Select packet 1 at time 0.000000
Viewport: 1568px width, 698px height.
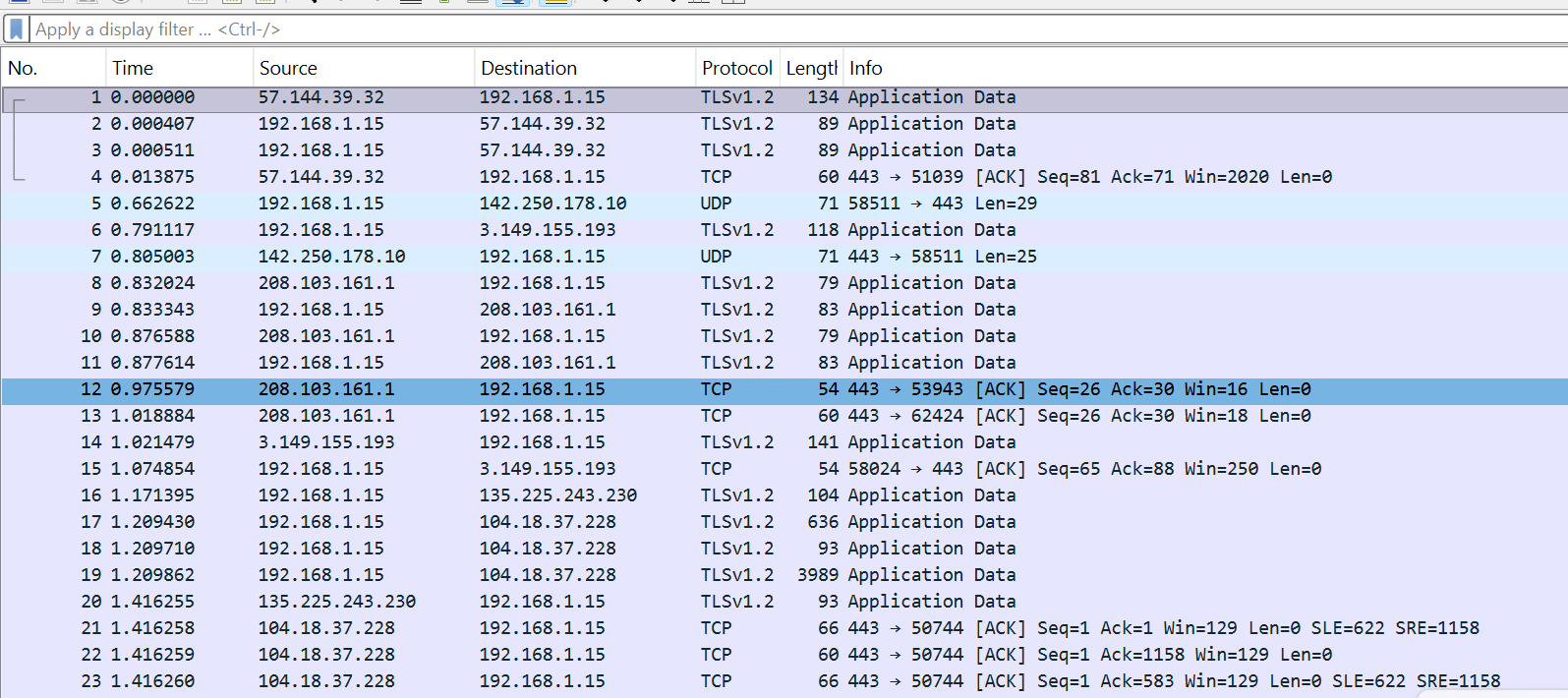(784, 97)
